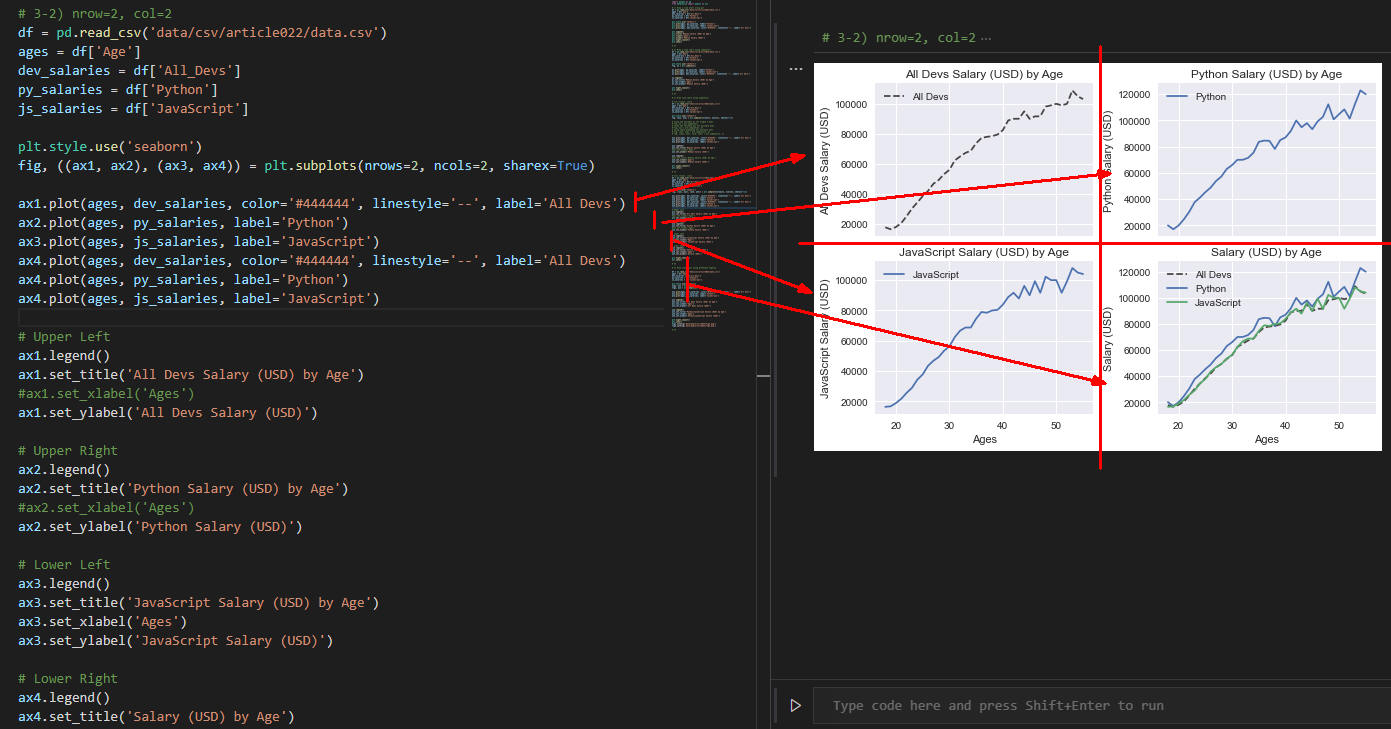Place cursor on ages = df['Age'] line
1391x729 pixels.
pos(79,51)
